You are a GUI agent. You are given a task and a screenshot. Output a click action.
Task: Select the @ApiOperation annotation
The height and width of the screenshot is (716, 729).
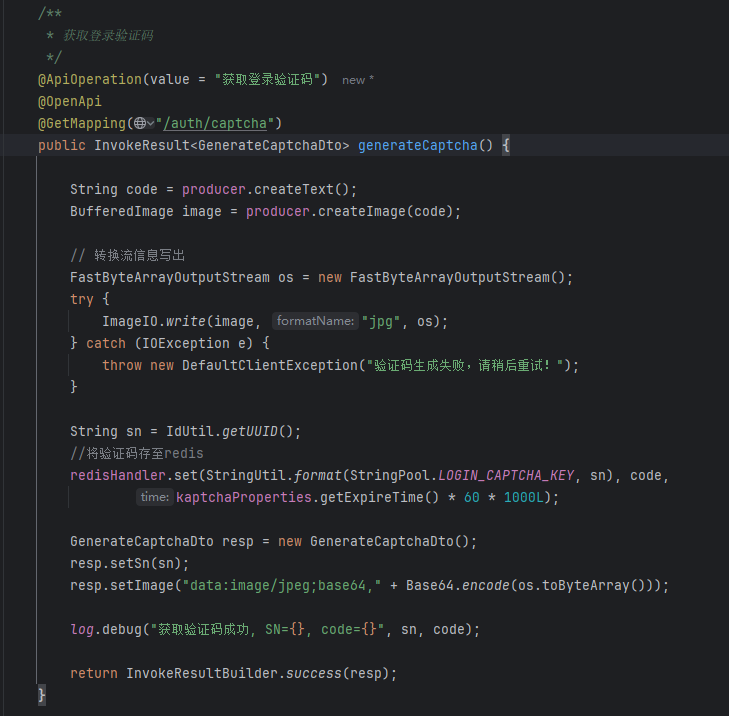pos(90,80)
